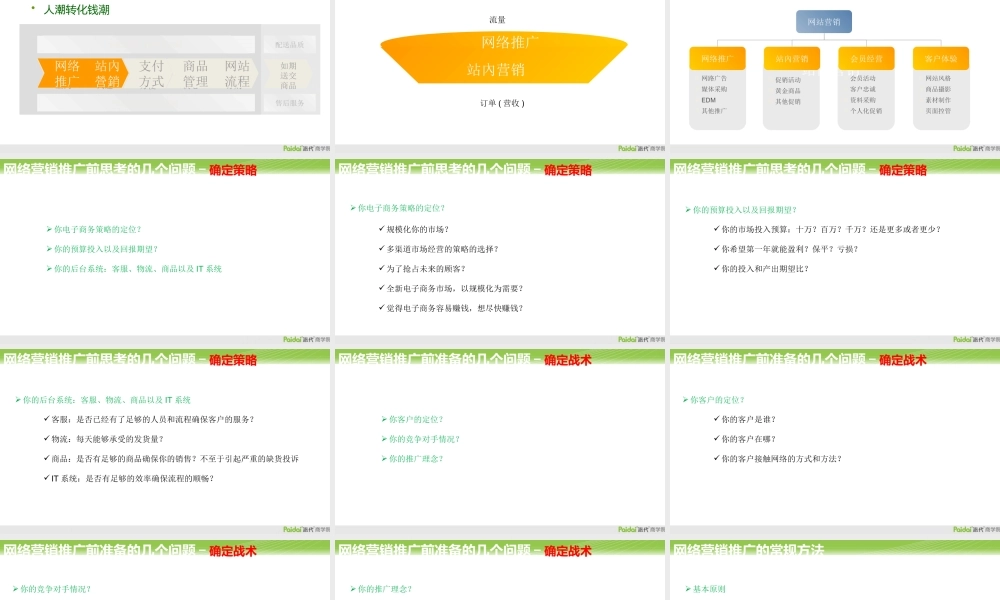Click the 支付方式 step in process arrow
Screen dimensions: 1000x600
(x=152, y=74)
